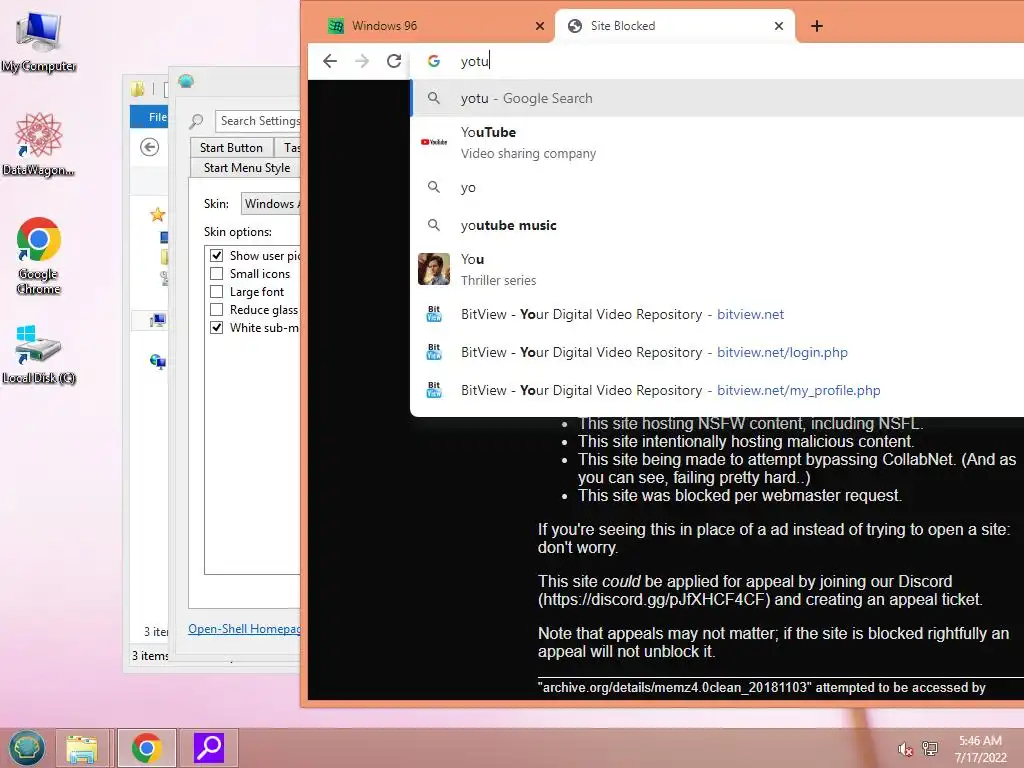Open the bitview.net/my_profile.php suggestion

[717, 390]
